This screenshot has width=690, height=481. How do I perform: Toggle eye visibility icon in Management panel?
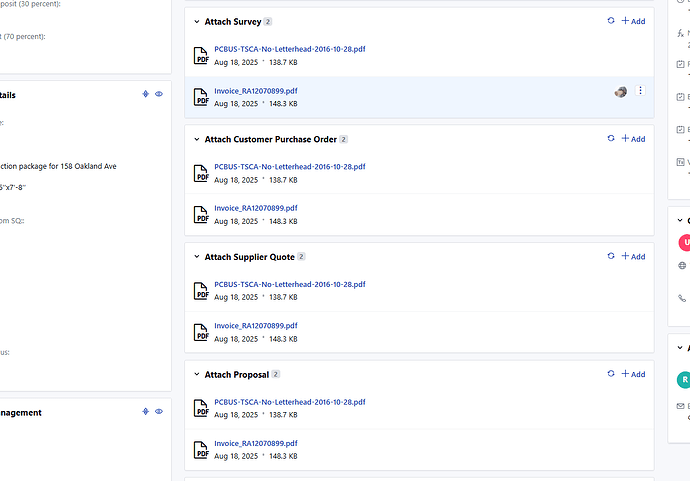coord(159,412)
